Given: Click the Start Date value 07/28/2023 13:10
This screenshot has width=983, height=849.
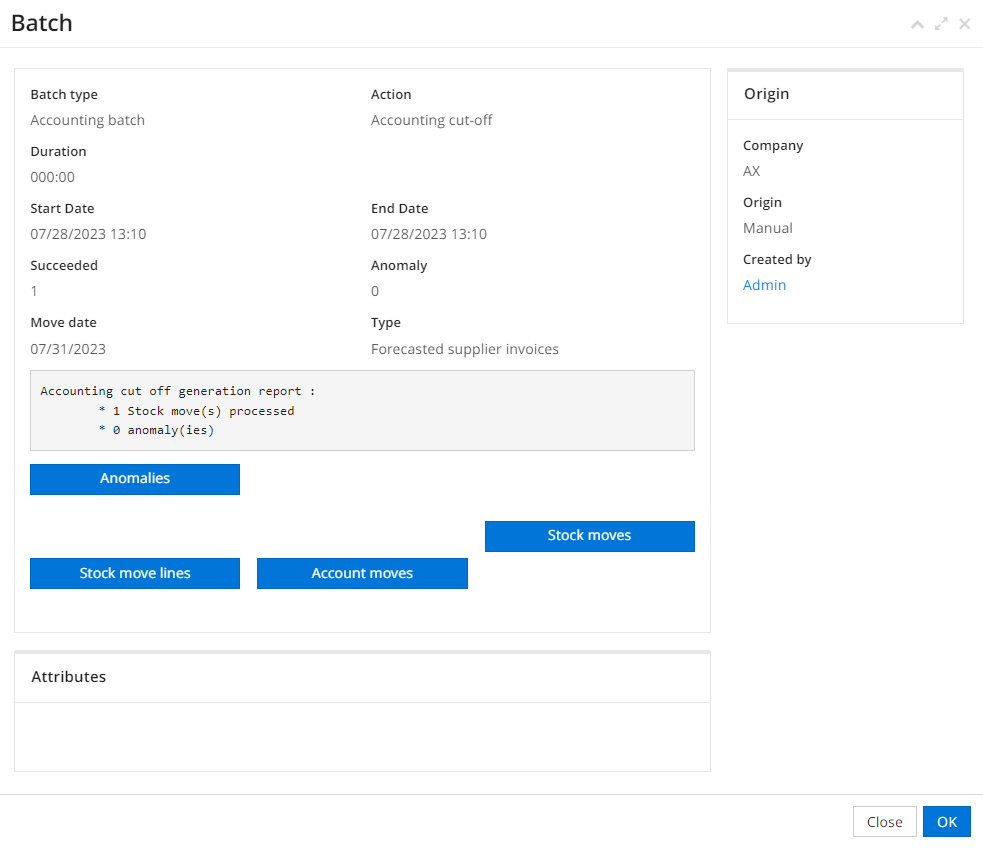Looking at the screenshot, I should 88,234.
